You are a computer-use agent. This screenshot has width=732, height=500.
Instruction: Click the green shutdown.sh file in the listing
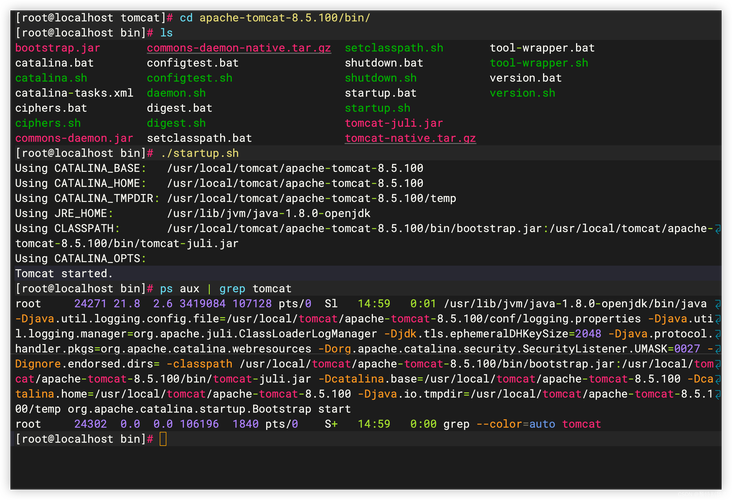tap(380, 78)
